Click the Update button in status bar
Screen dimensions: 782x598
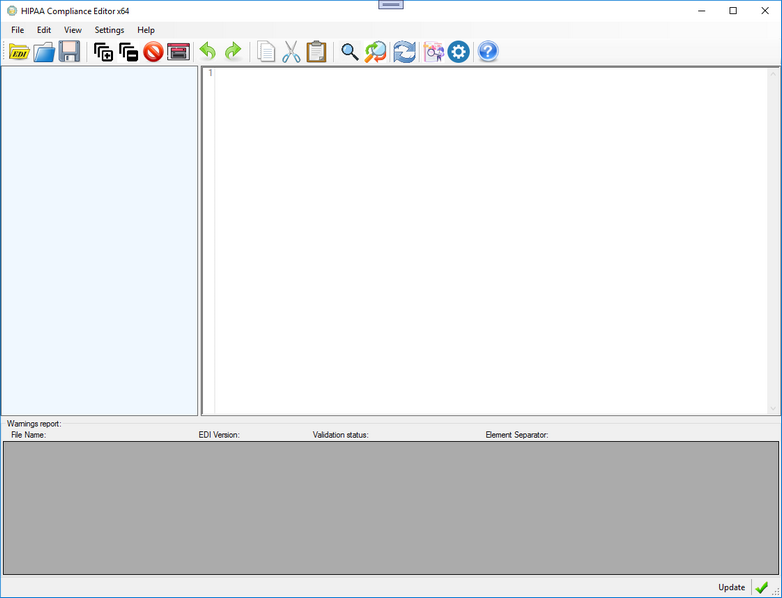click(731, 588)
